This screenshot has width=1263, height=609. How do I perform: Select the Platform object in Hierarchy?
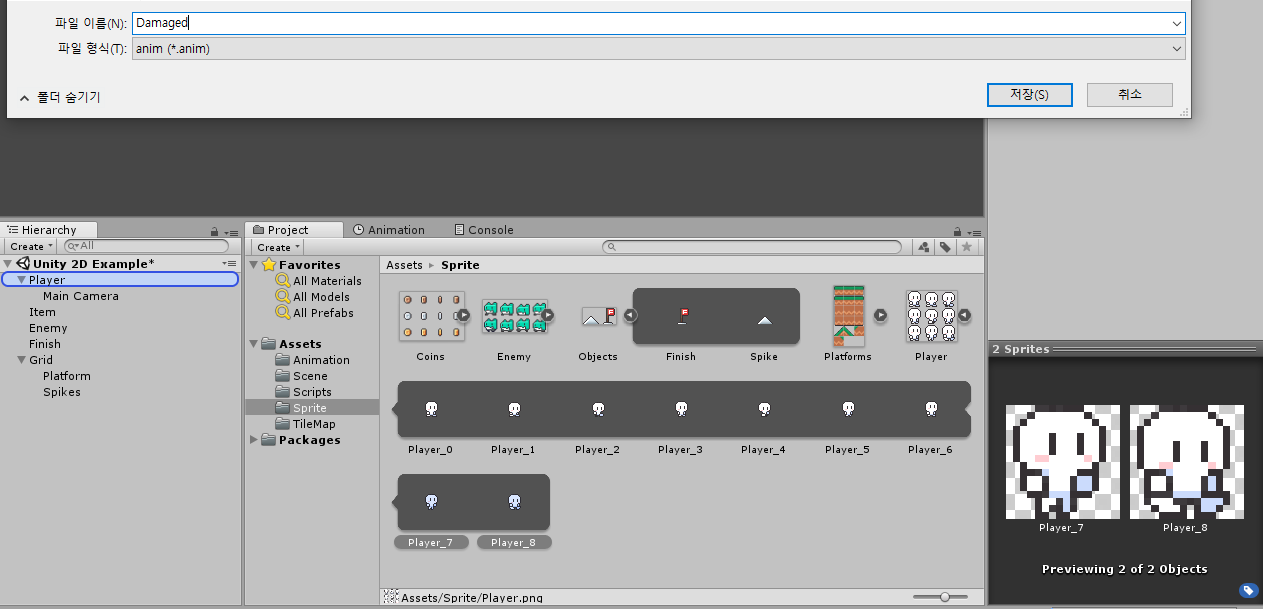pos(66,376)
